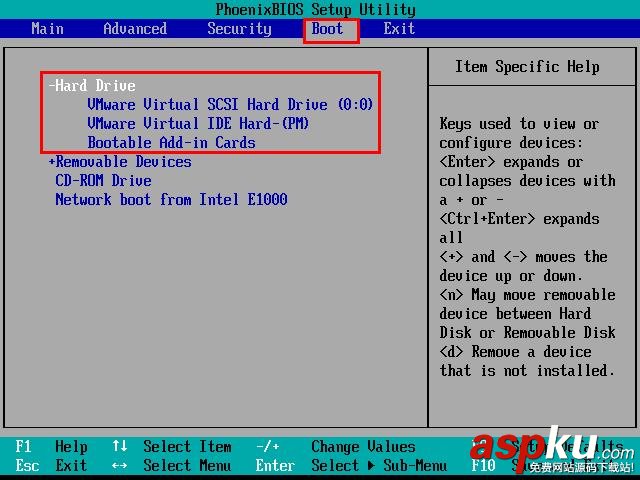Screen dimensions: 640x480
Task: Click the Esc Exit key hint
Action: coord(51,465)
